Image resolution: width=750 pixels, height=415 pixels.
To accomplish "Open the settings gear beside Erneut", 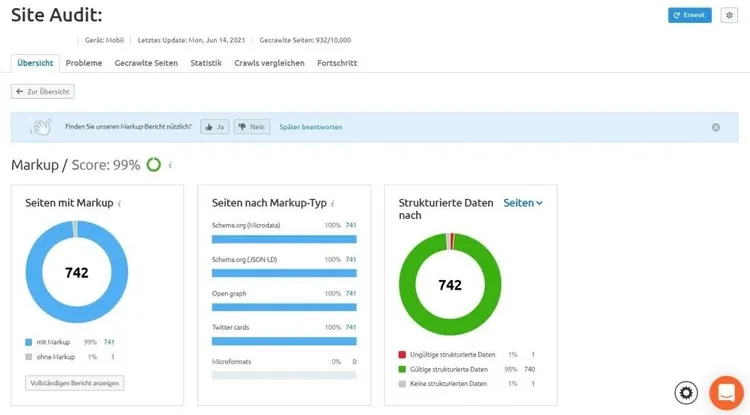I will coord(729,15).
